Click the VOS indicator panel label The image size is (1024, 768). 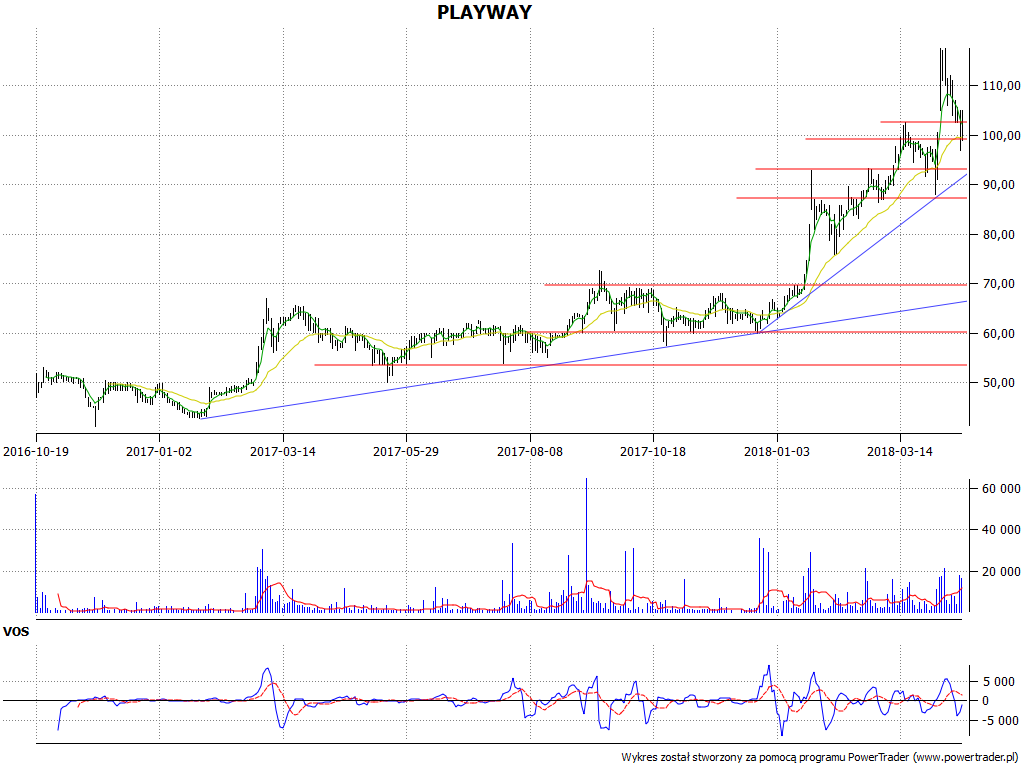(x=16, y=632)
